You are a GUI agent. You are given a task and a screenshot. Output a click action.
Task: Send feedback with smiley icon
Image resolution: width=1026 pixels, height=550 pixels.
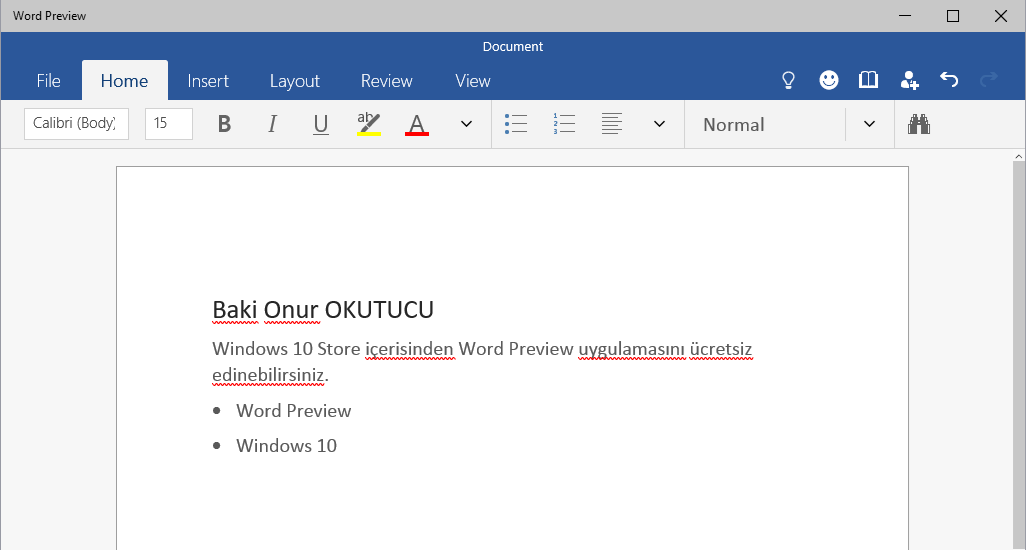click(829, 80)
